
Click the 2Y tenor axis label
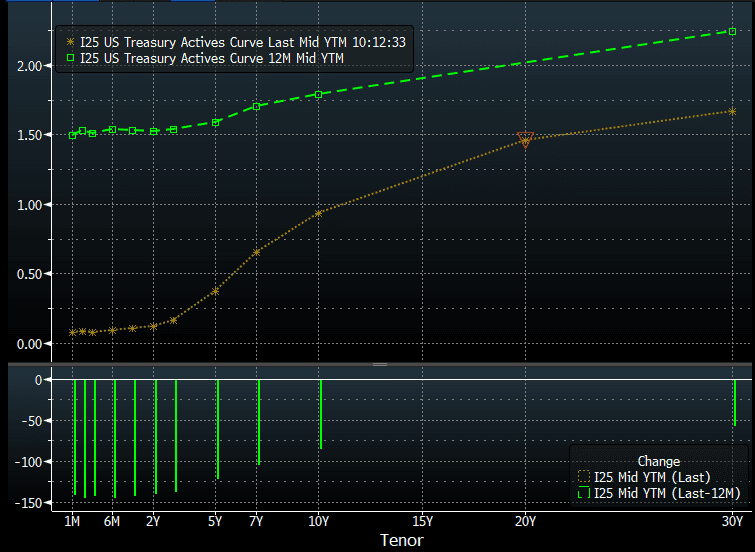point(153,522)
